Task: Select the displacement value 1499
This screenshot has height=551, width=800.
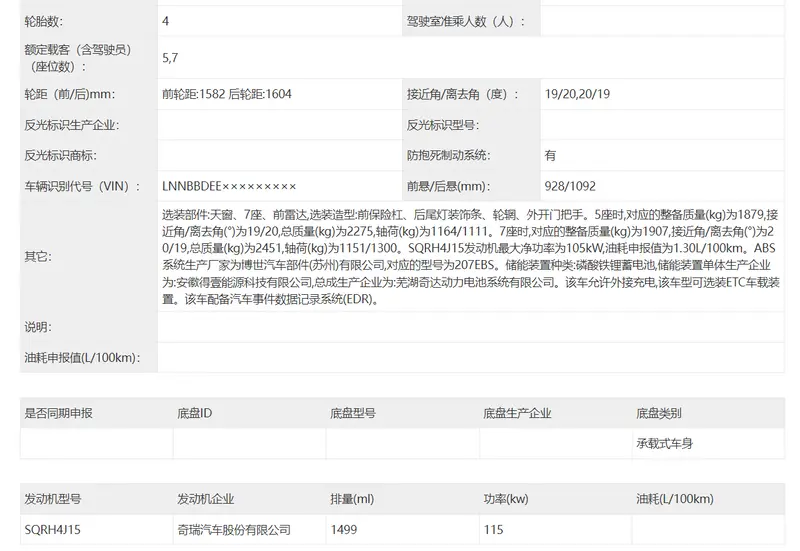Action: coord(344,530)
